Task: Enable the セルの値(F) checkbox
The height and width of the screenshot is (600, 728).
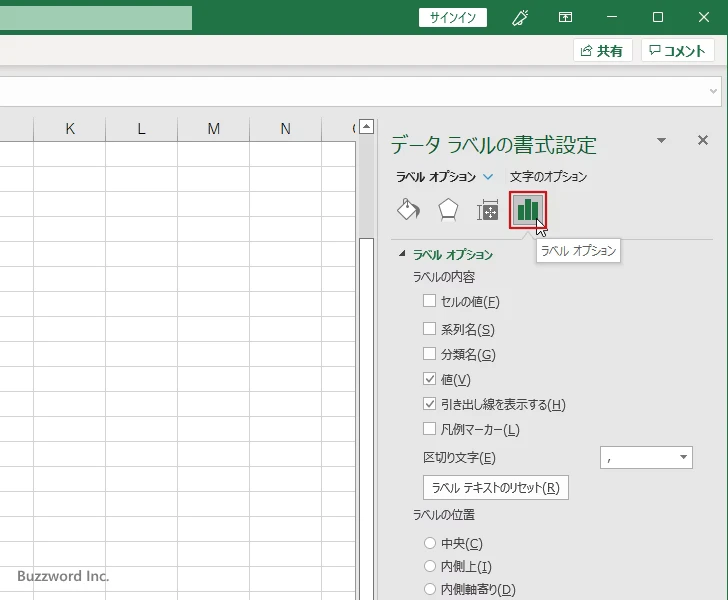Action: pos(429,300)
